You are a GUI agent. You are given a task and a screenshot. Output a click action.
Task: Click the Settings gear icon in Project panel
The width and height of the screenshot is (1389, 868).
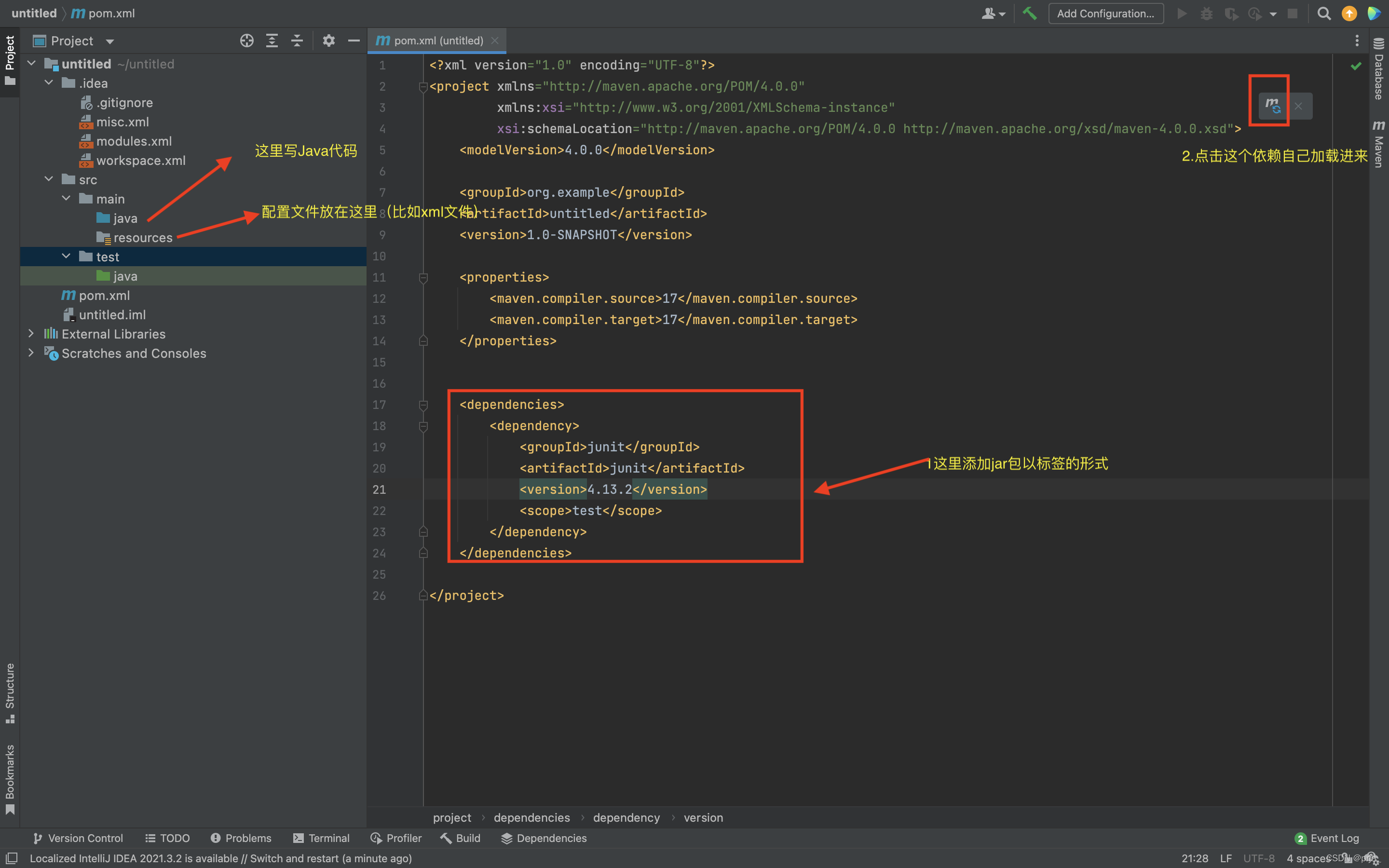coord(327,40)
